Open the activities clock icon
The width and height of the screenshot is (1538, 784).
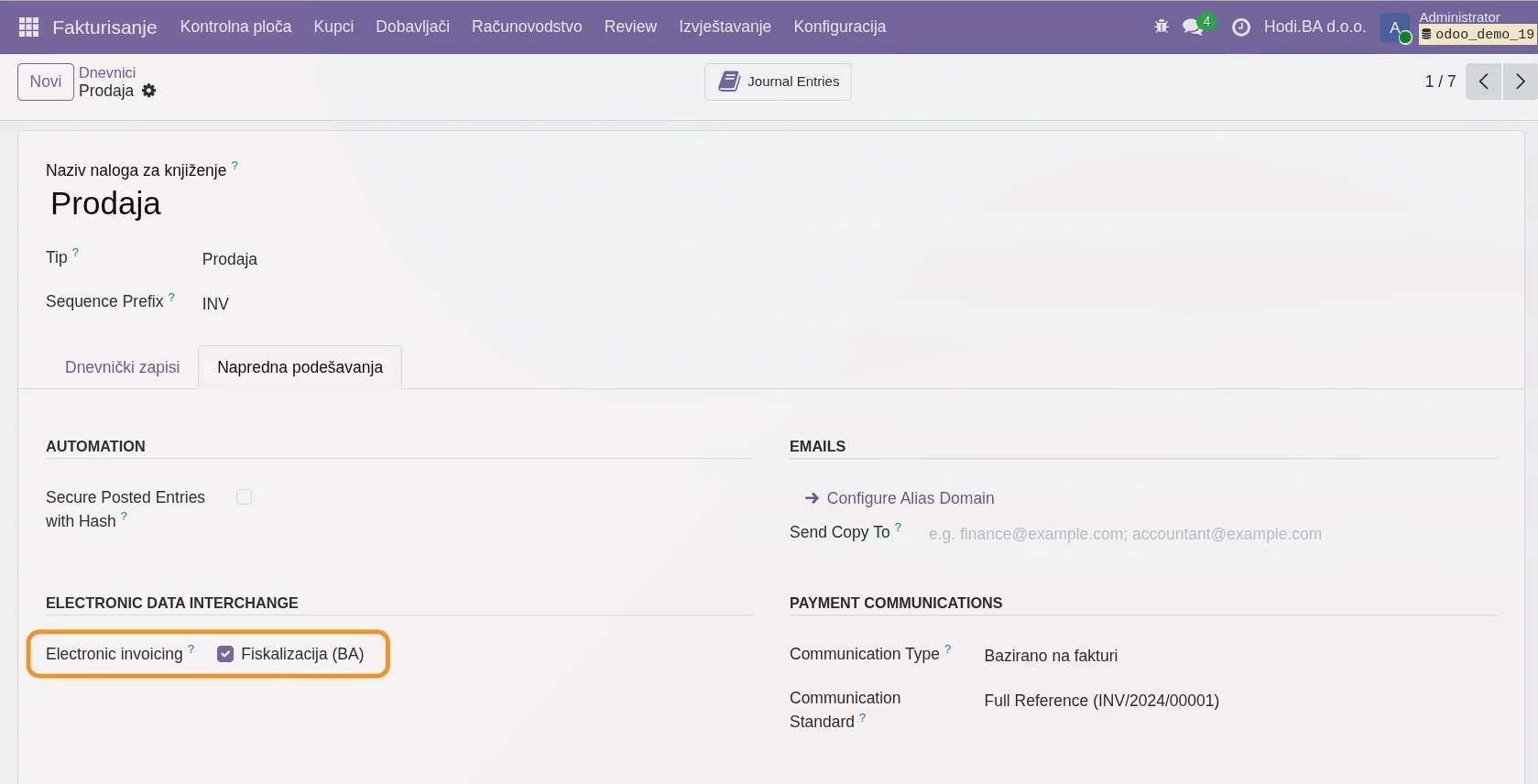tap(1240, 27)
